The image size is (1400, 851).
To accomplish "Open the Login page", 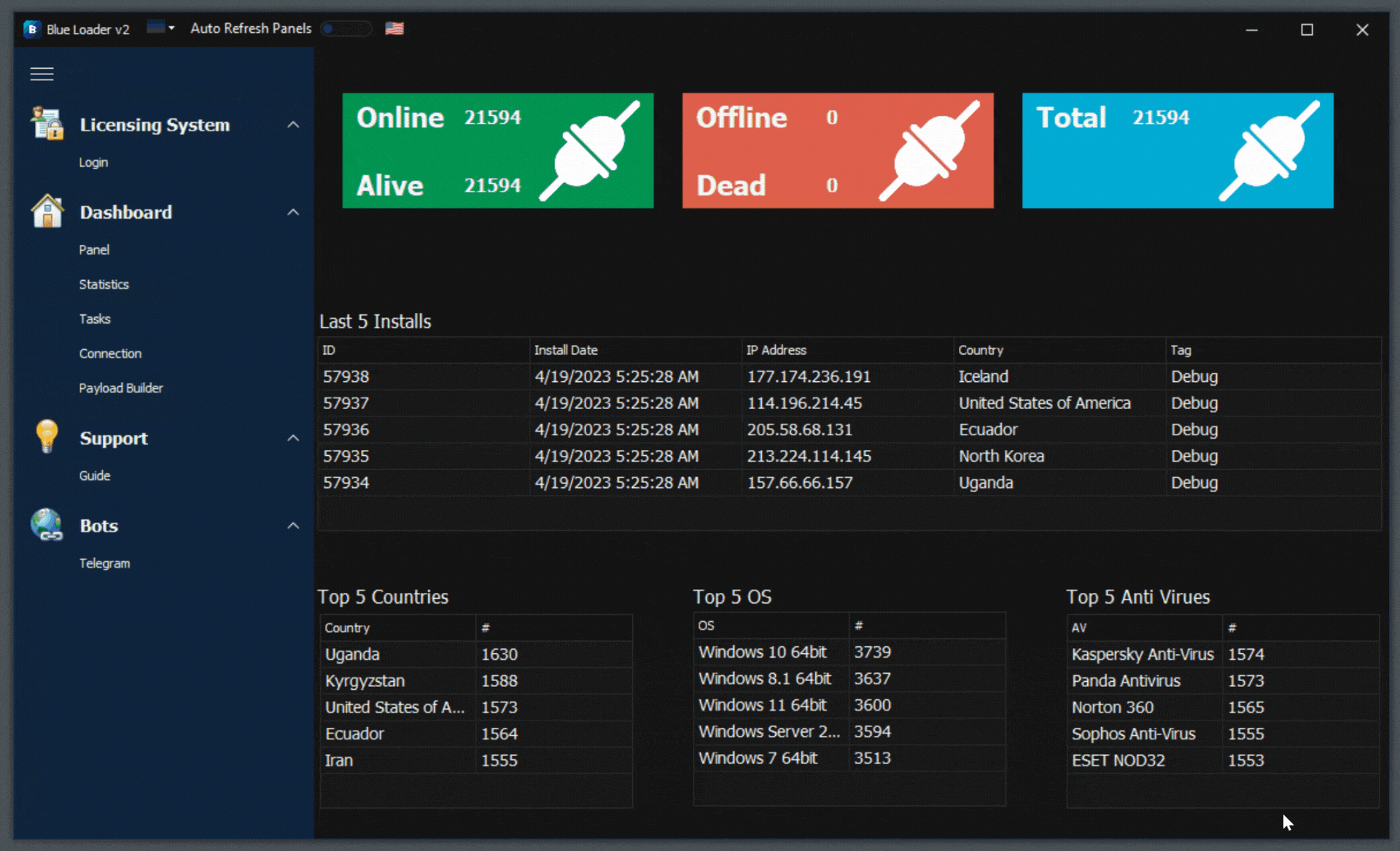I will [x=93, y=163].
